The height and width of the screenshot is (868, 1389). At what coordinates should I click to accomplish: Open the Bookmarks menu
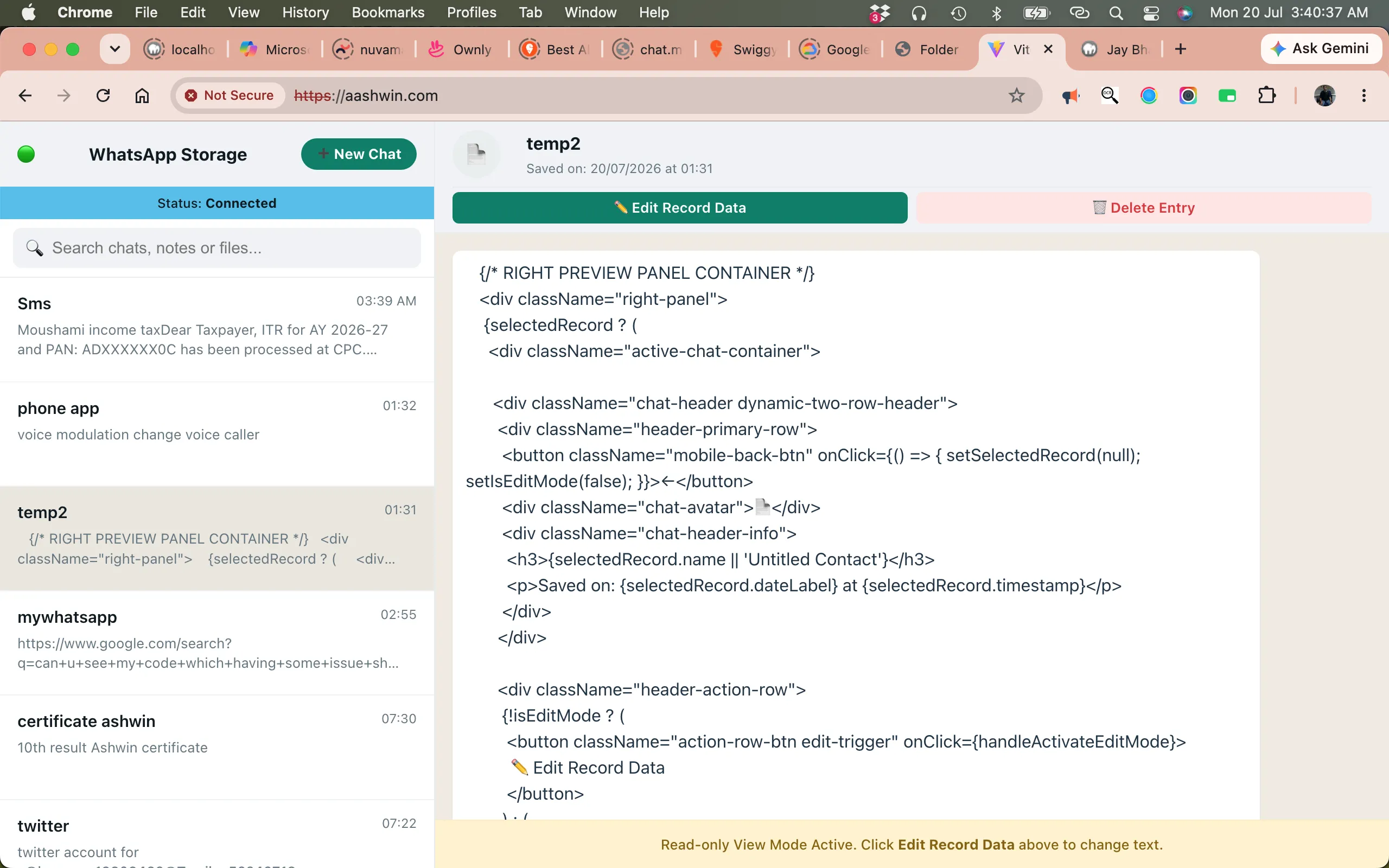tap(388, 12)
